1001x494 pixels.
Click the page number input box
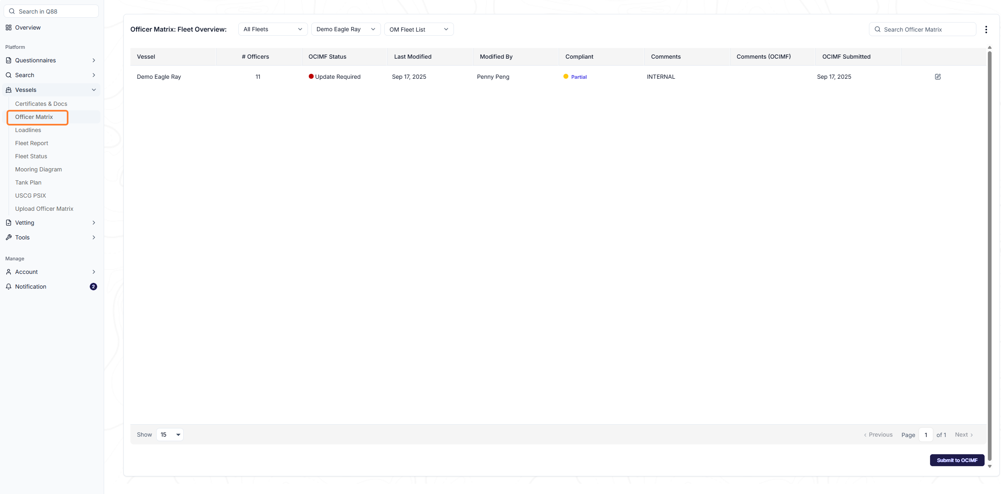tap(926, 435)
